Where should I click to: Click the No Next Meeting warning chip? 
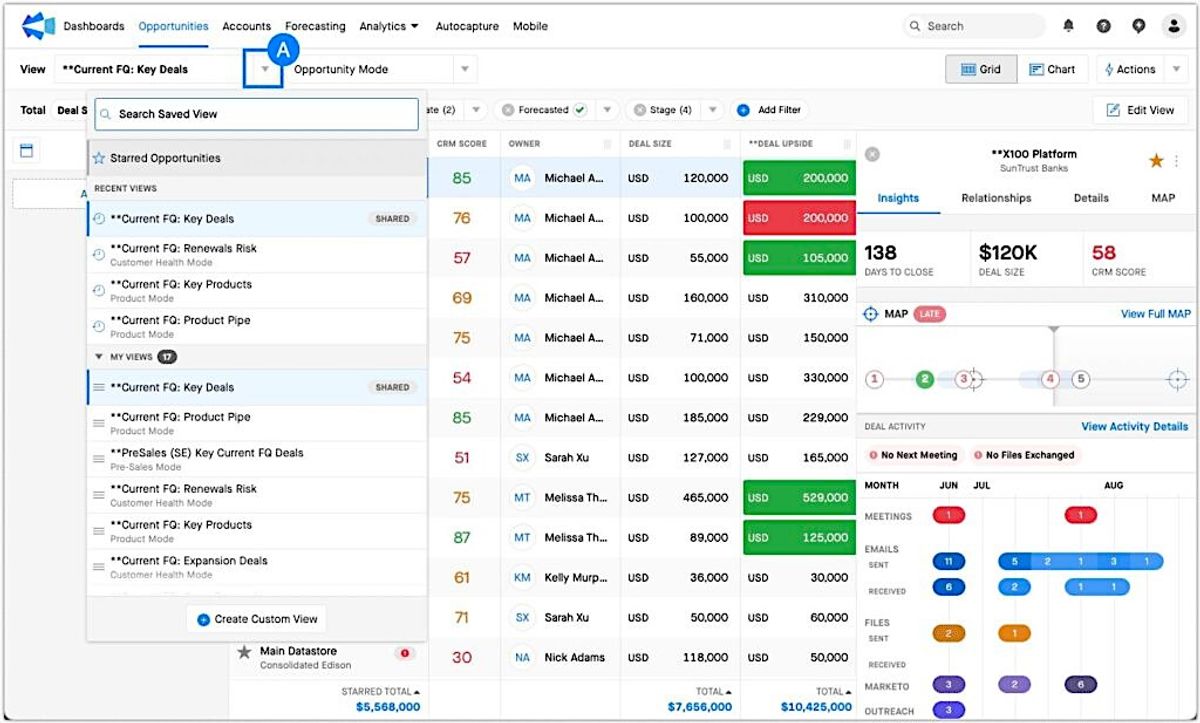click(913, 455)
